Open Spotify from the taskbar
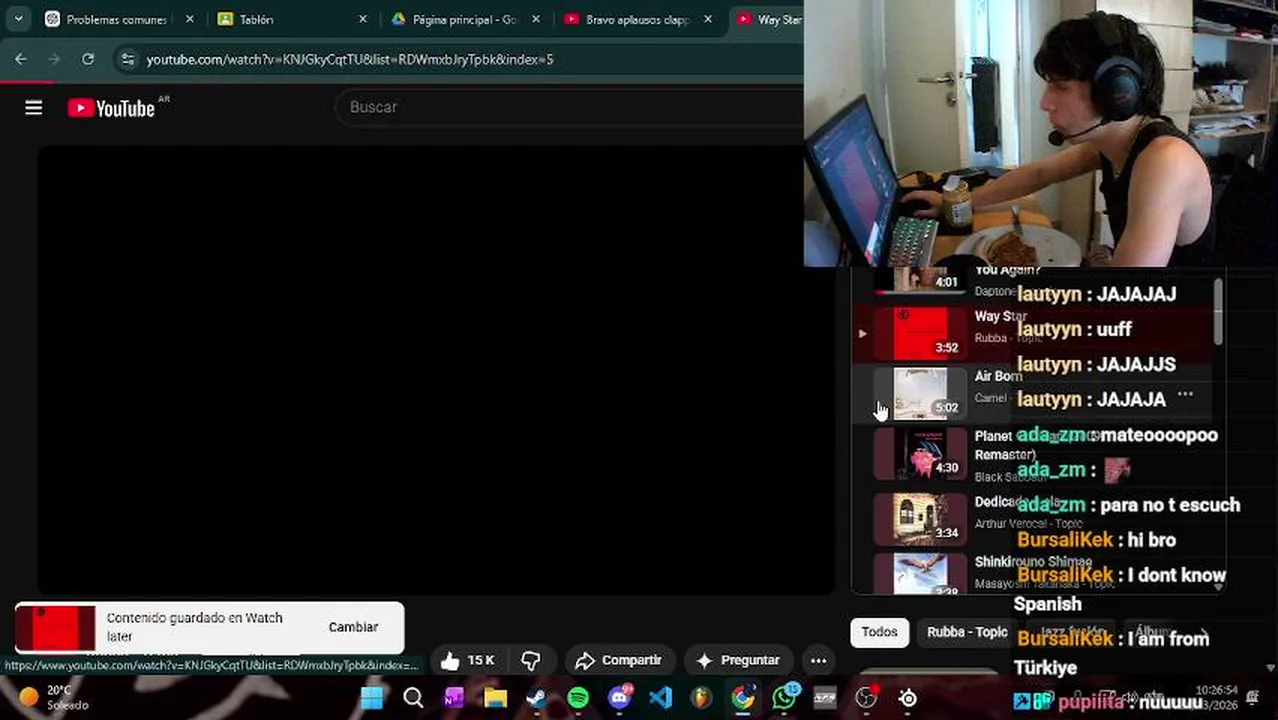 [x=578, y=697]
